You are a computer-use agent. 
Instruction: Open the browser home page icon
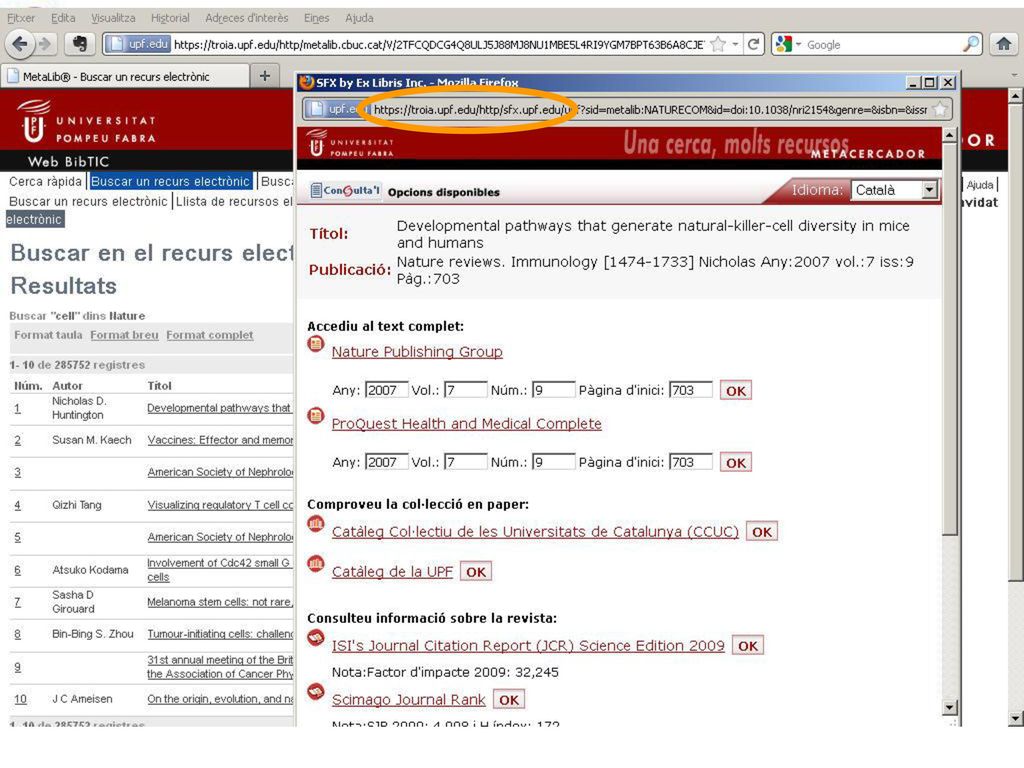pos(1003,44)
